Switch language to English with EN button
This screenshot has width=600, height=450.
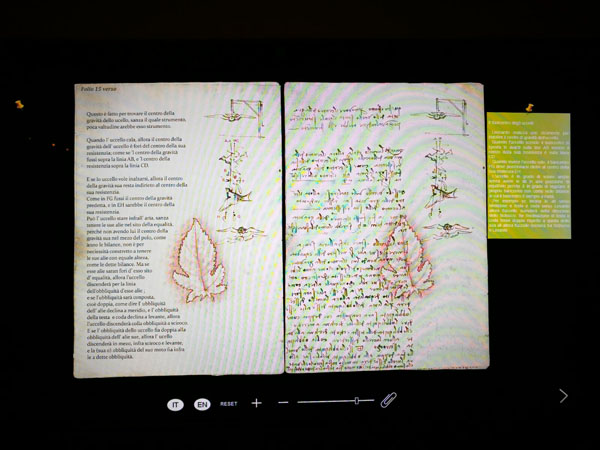(202, 404)
